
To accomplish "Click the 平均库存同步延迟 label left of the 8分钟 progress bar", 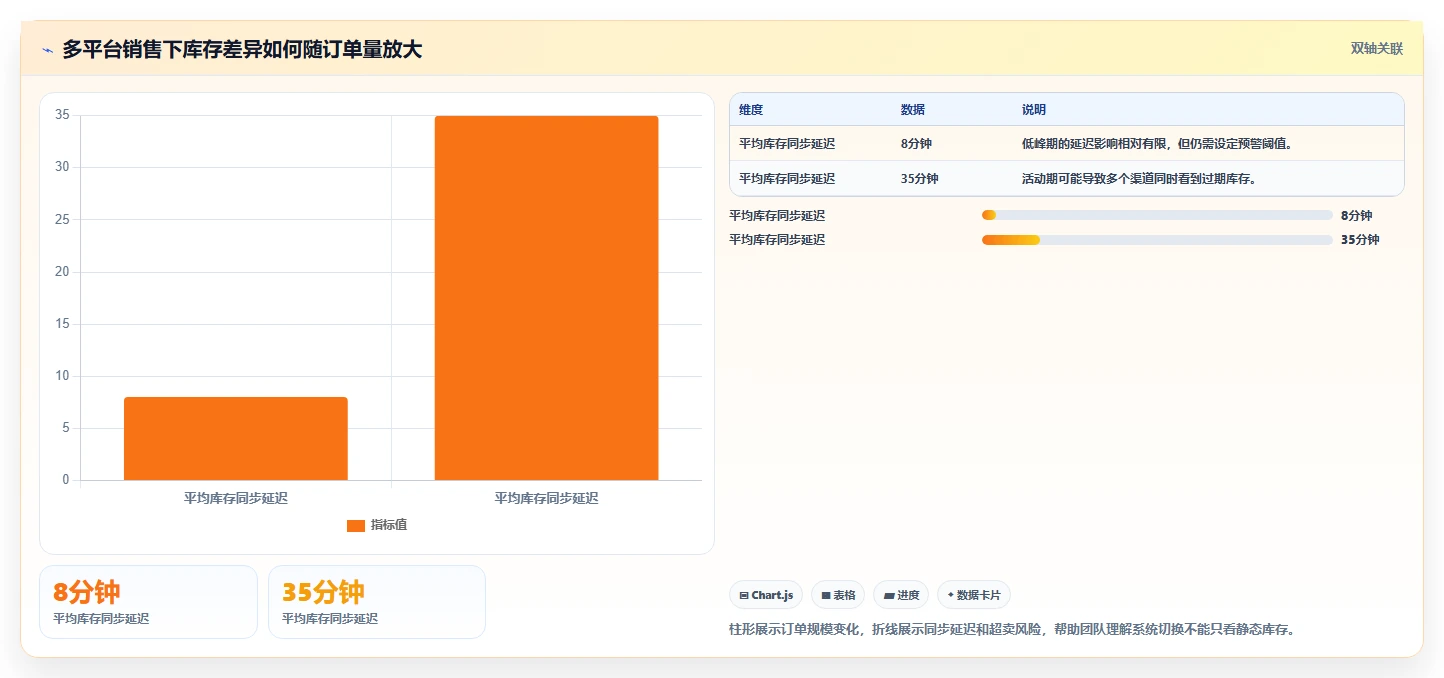I will click(777, 215).
